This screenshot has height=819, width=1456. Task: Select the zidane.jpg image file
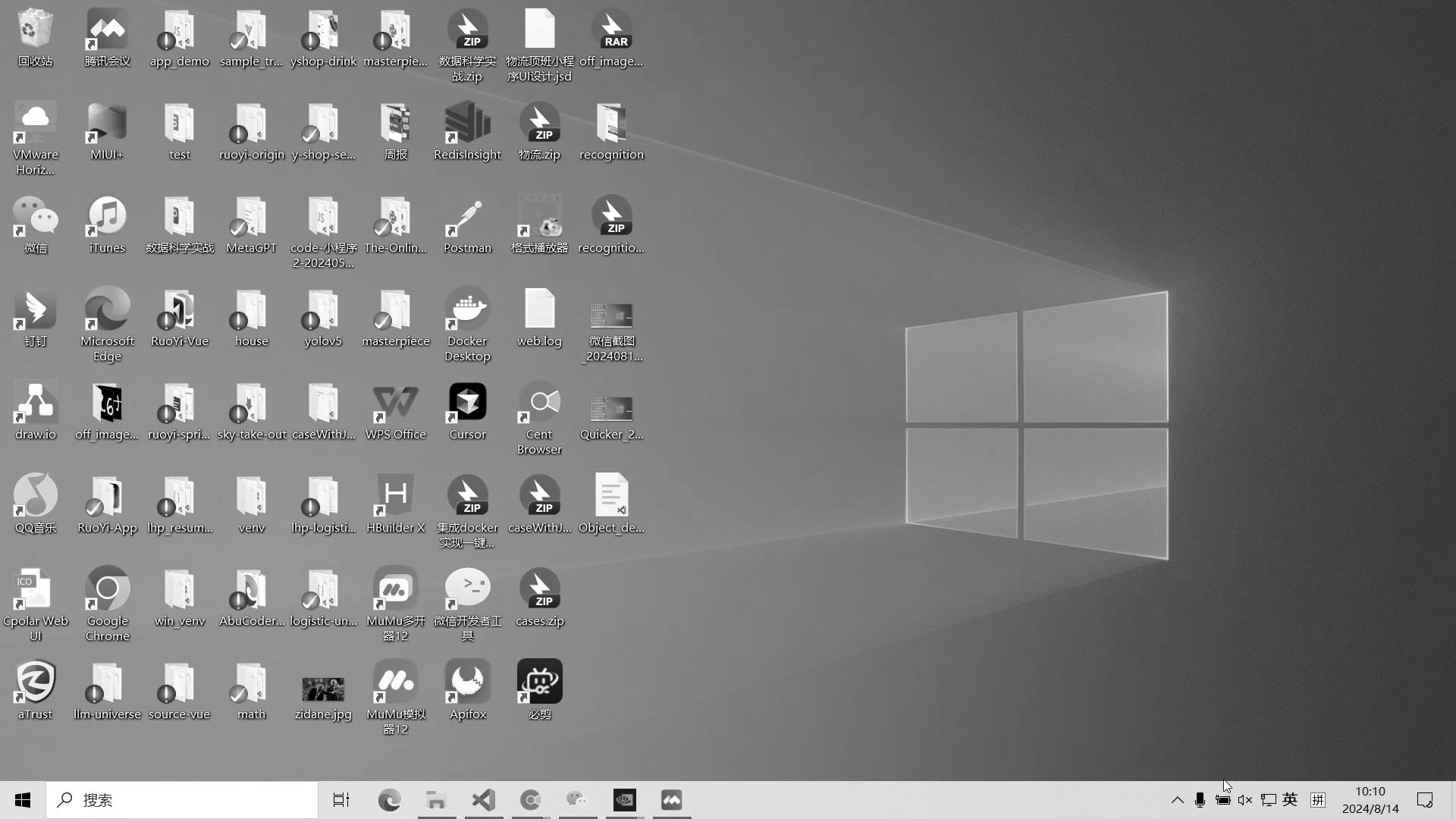[x=323, y=698]
